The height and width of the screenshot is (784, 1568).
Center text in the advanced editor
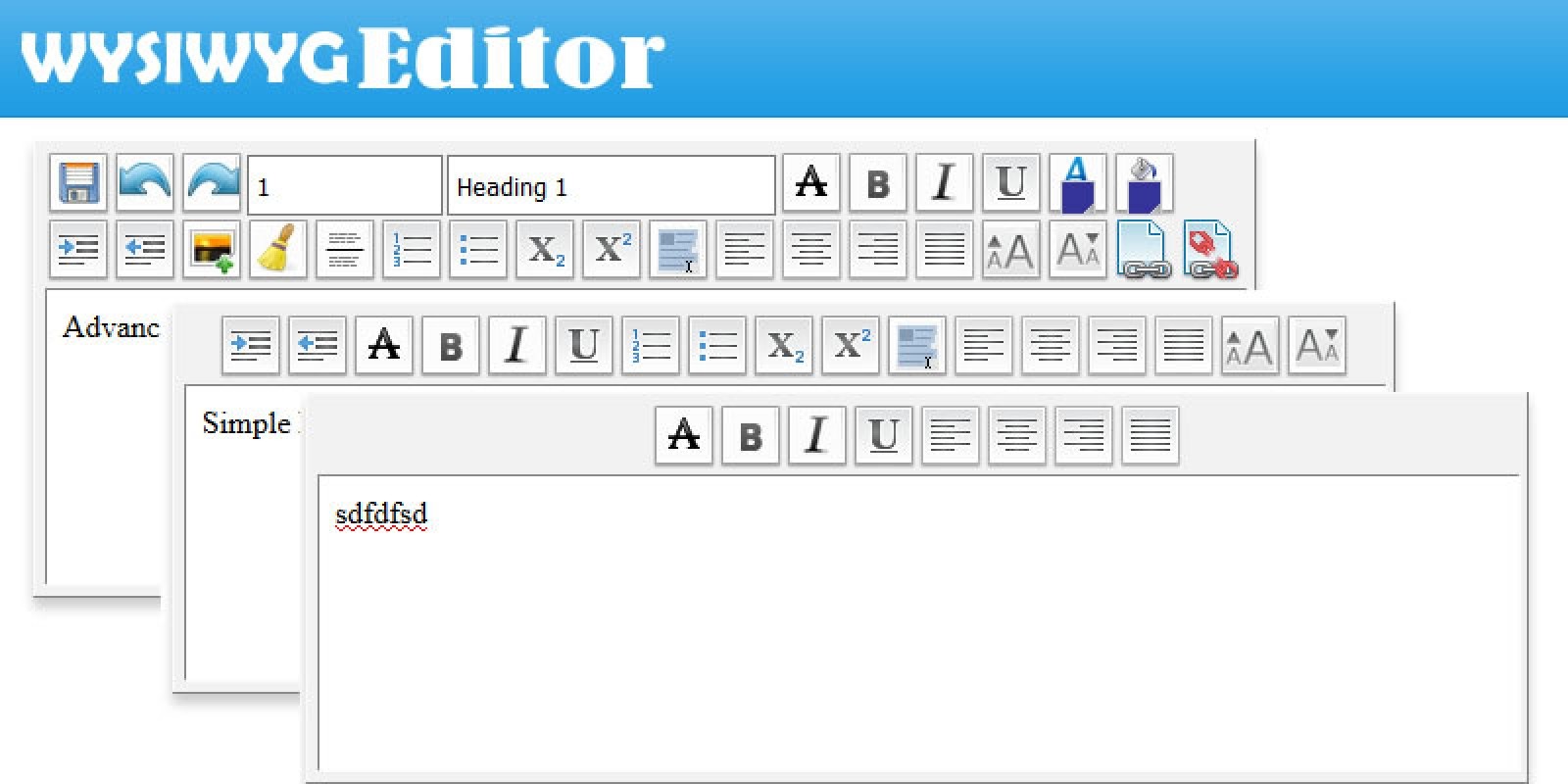tap(811, 250)
